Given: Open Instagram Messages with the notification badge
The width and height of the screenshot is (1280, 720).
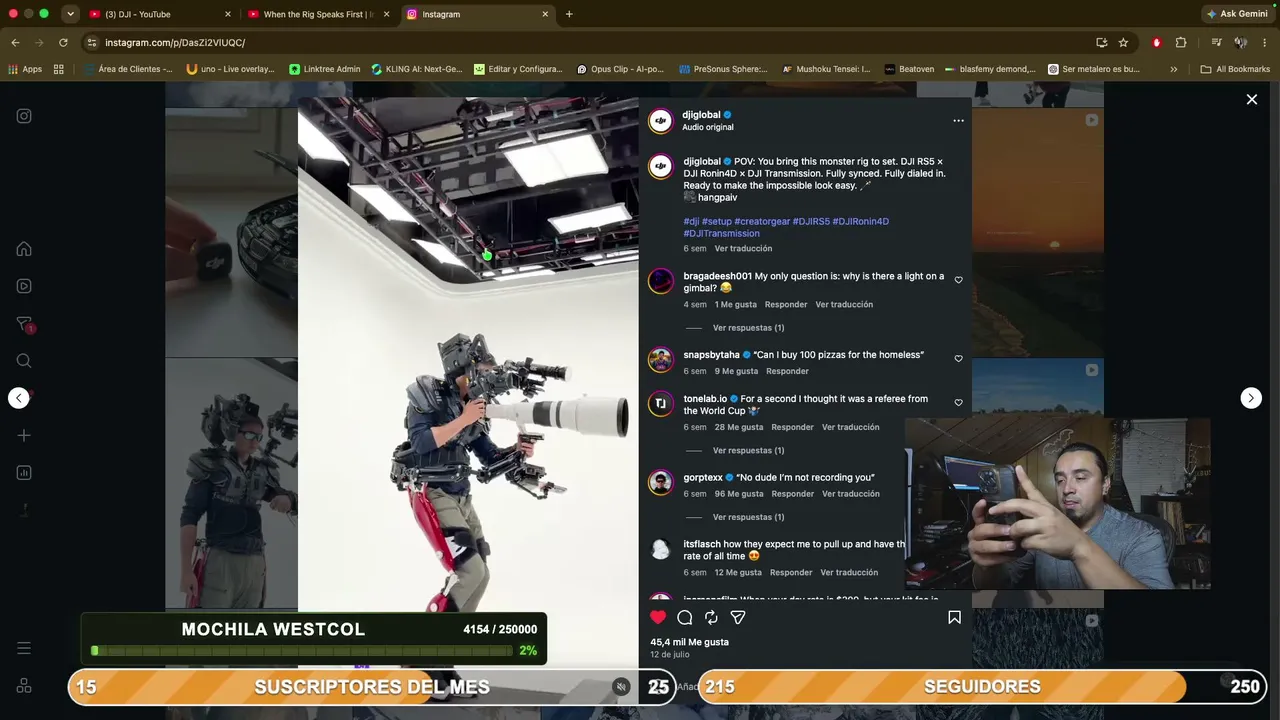Looking at the screenshot, I should pos(25,324).
